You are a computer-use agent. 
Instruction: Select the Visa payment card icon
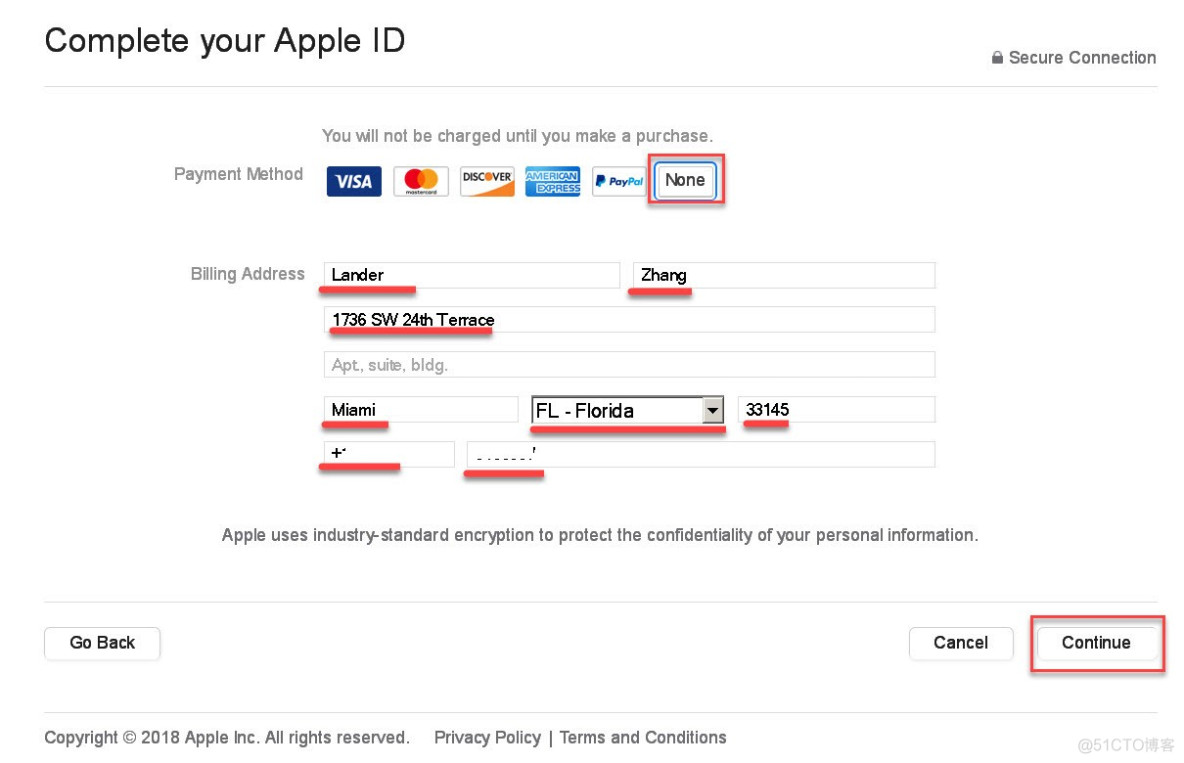click(353, 181)
